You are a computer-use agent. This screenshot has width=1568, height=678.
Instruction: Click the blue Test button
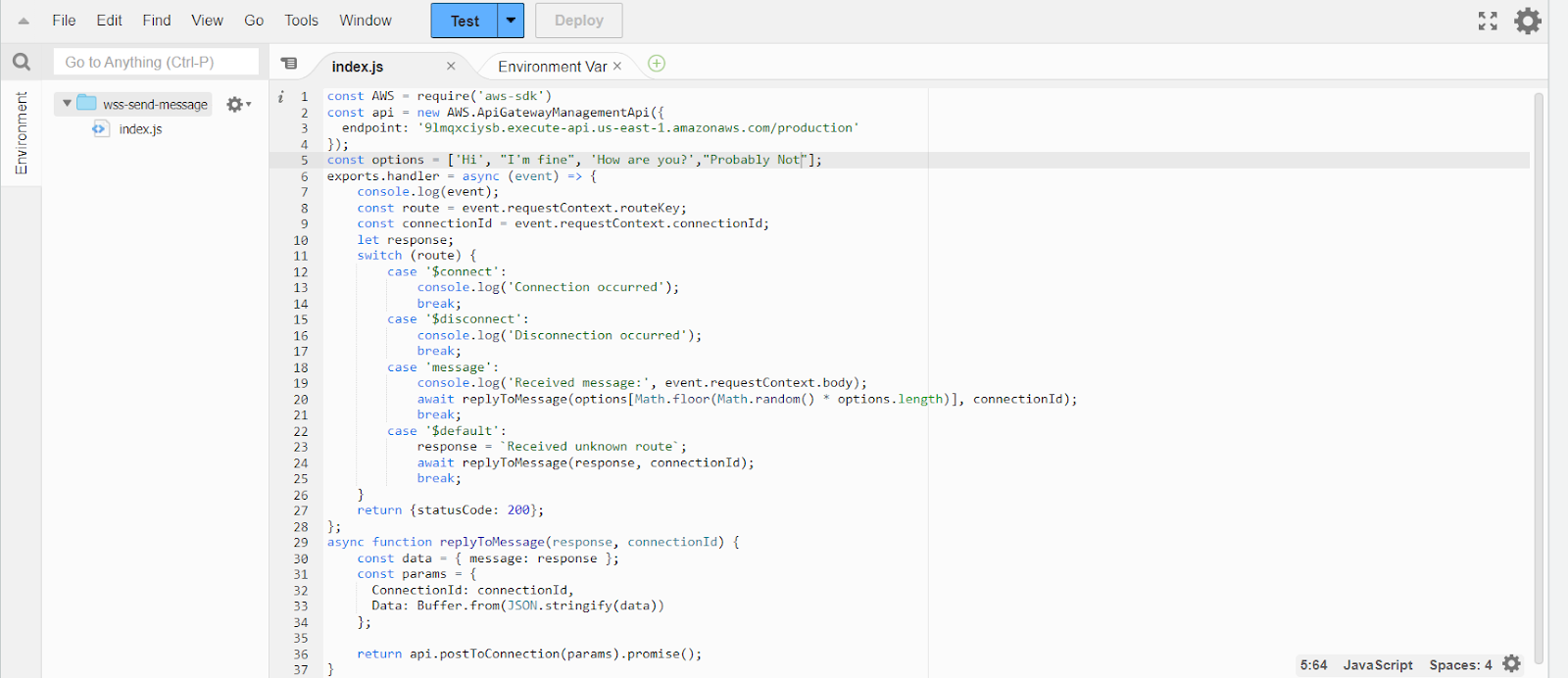[465, 21]
